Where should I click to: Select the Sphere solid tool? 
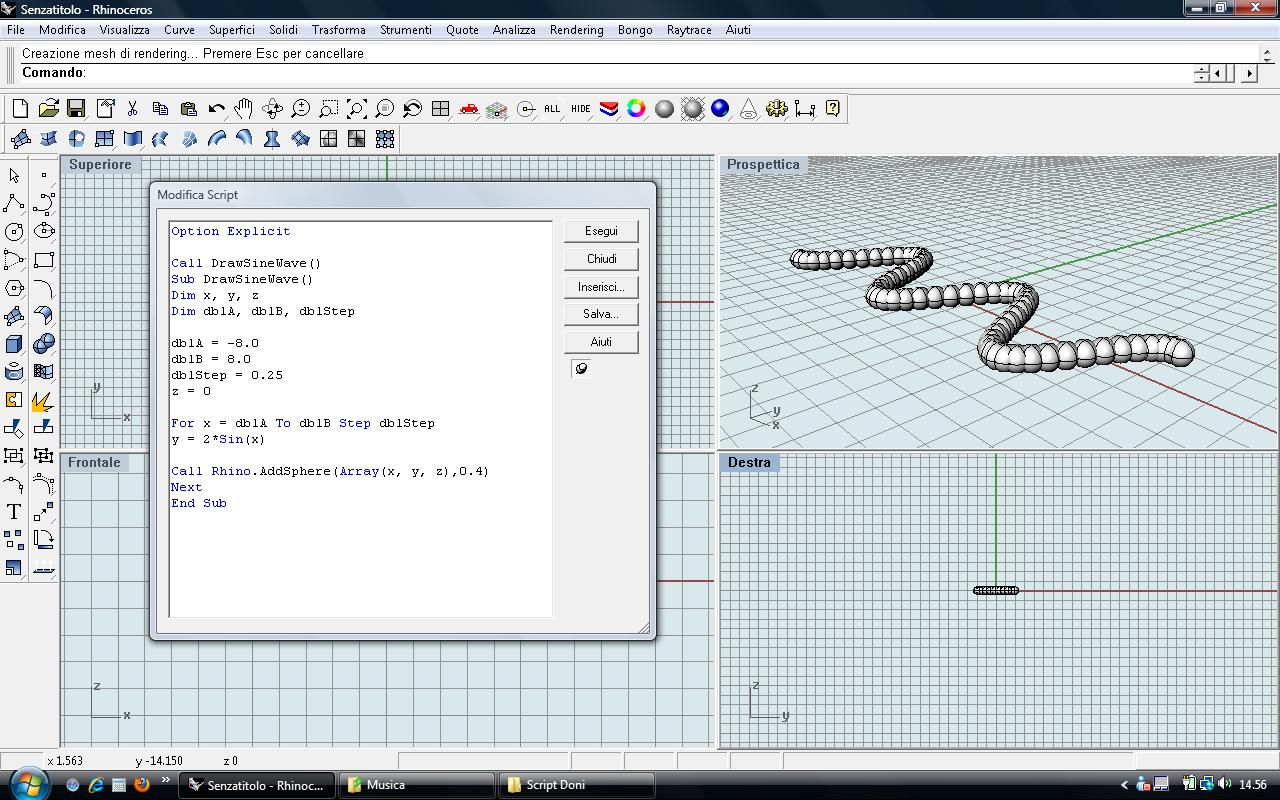pos(42,344)
